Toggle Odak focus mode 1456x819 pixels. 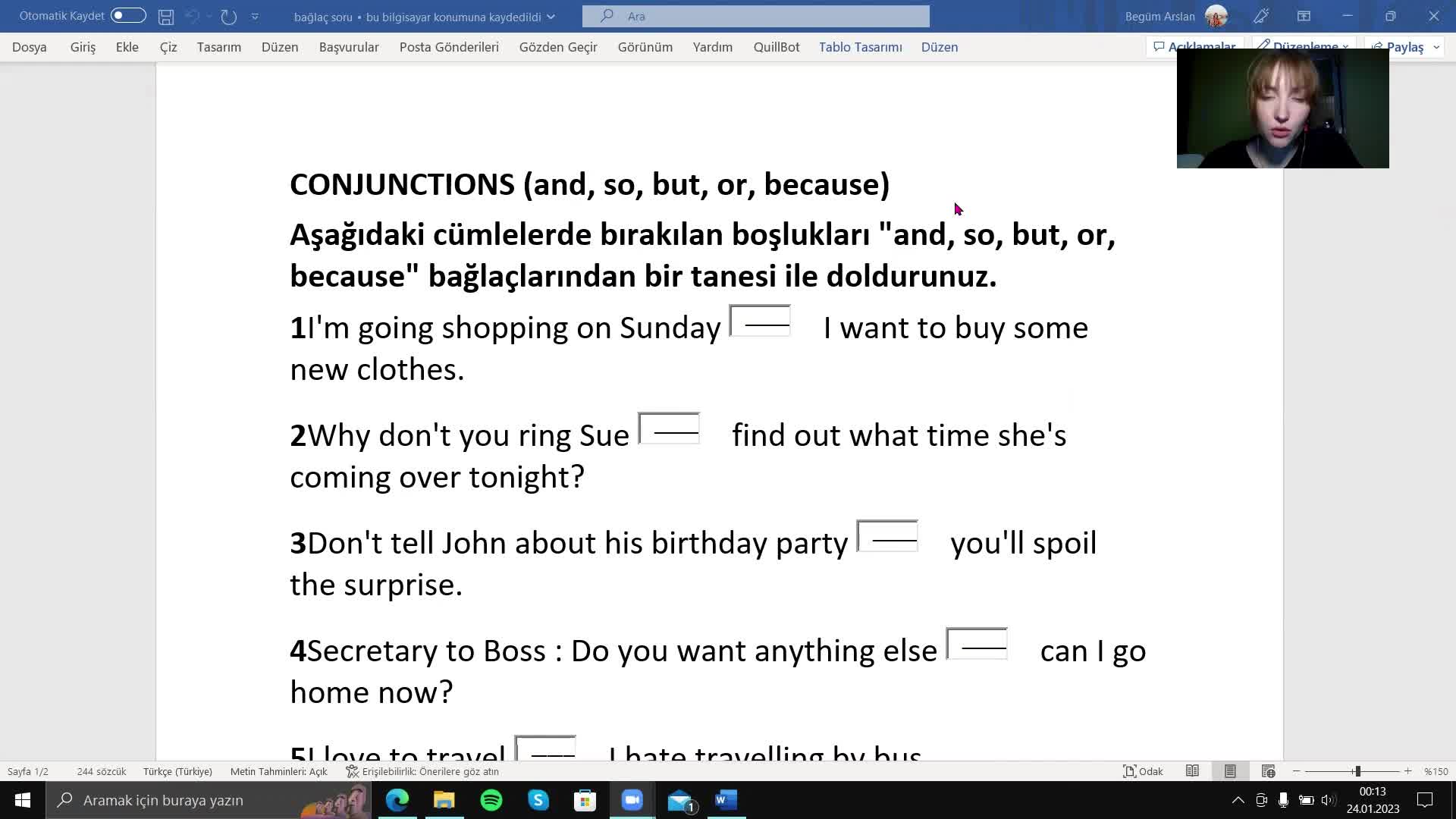[x=1143, y=771]
